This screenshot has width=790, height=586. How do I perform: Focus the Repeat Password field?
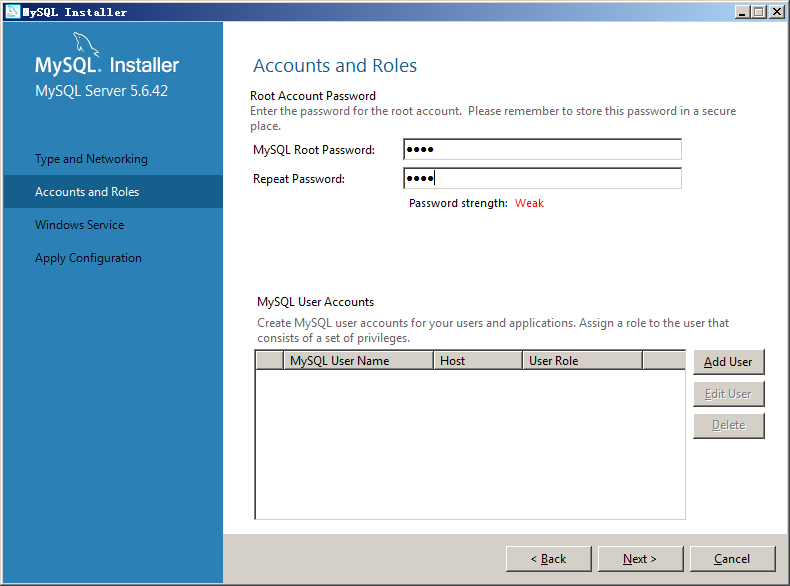click(x=543, y=178)
